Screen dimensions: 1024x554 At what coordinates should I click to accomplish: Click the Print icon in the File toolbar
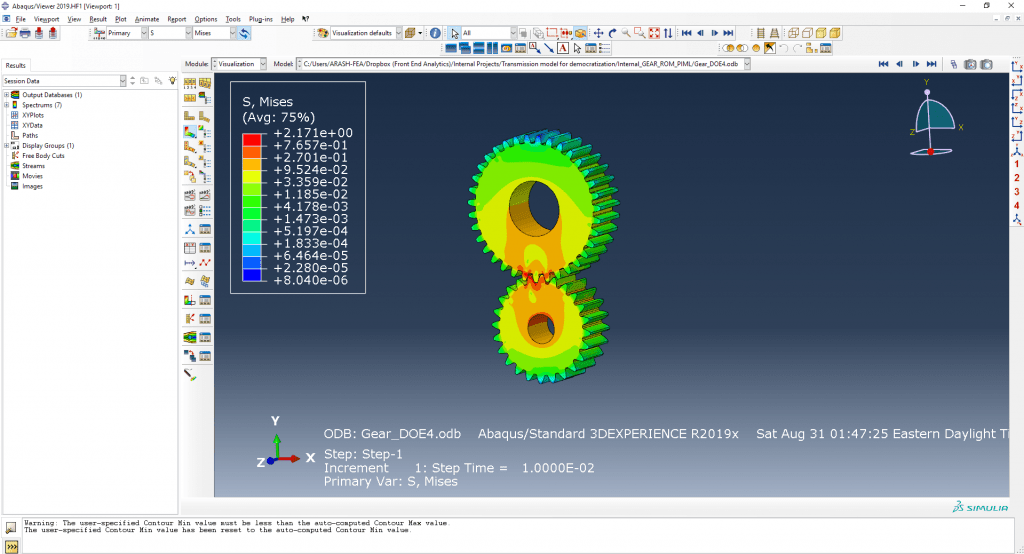pos(25,33)
